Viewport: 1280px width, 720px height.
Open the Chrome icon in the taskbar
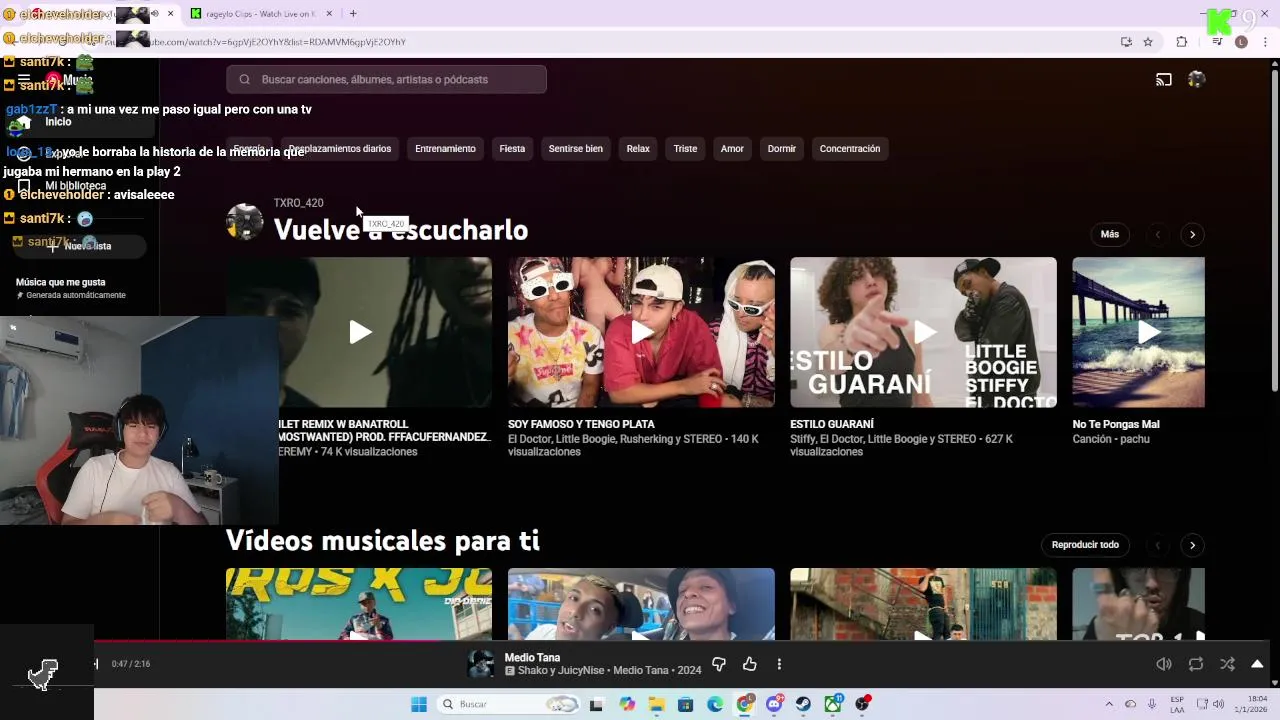[745, 704]
